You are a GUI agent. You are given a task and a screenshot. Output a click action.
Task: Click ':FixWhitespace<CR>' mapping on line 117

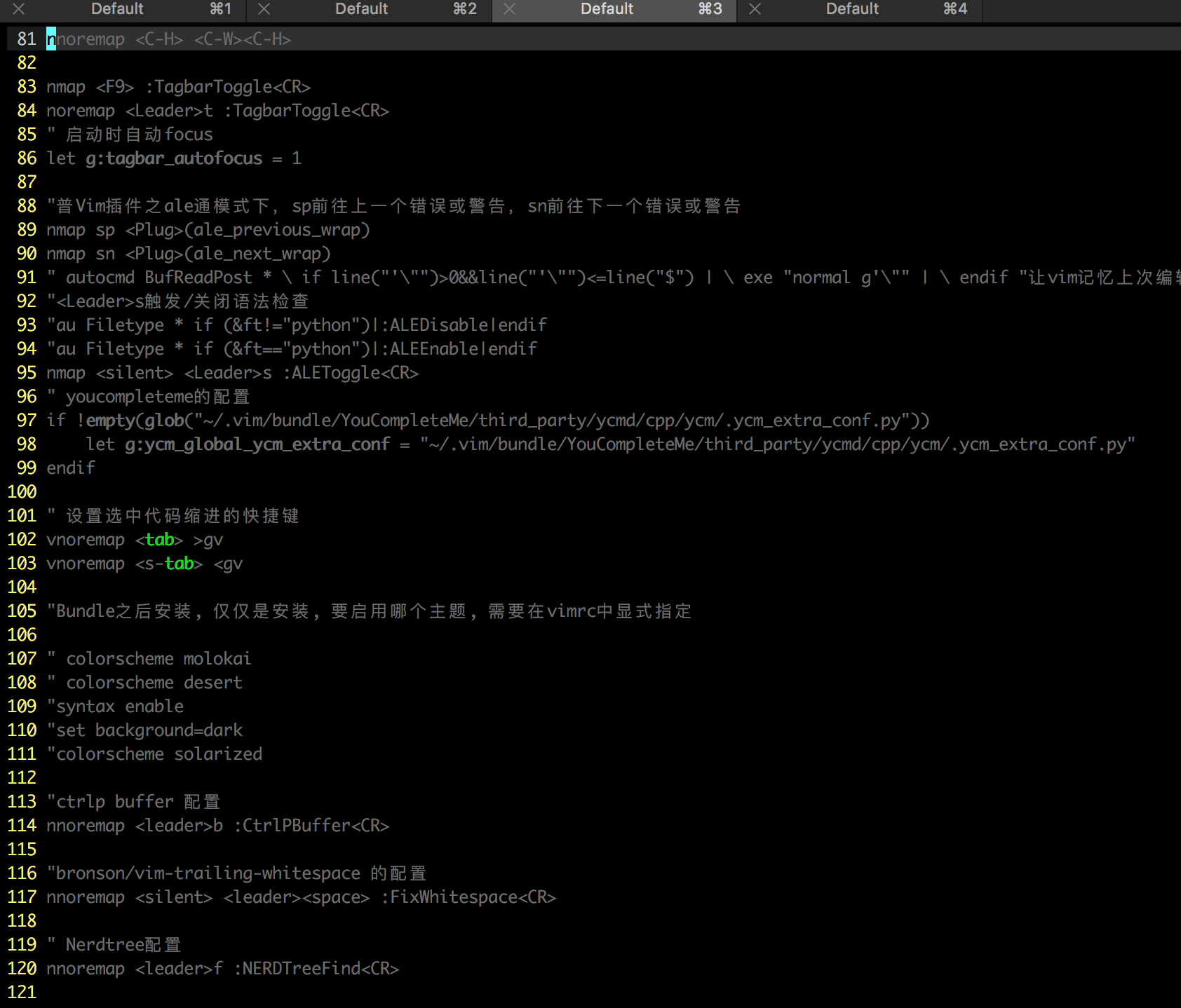click(x=468, y=897)
